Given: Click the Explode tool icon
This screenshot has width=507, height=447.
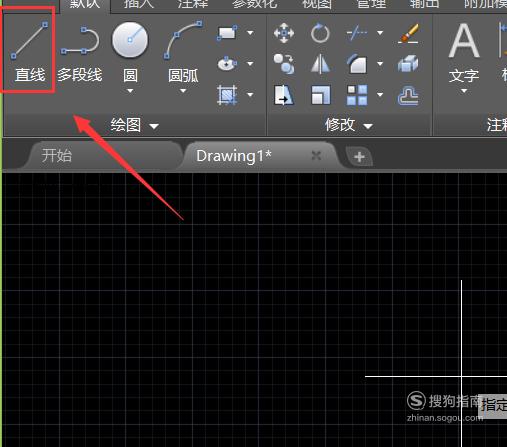Looking at the screenshot, I should pos(409,64).
